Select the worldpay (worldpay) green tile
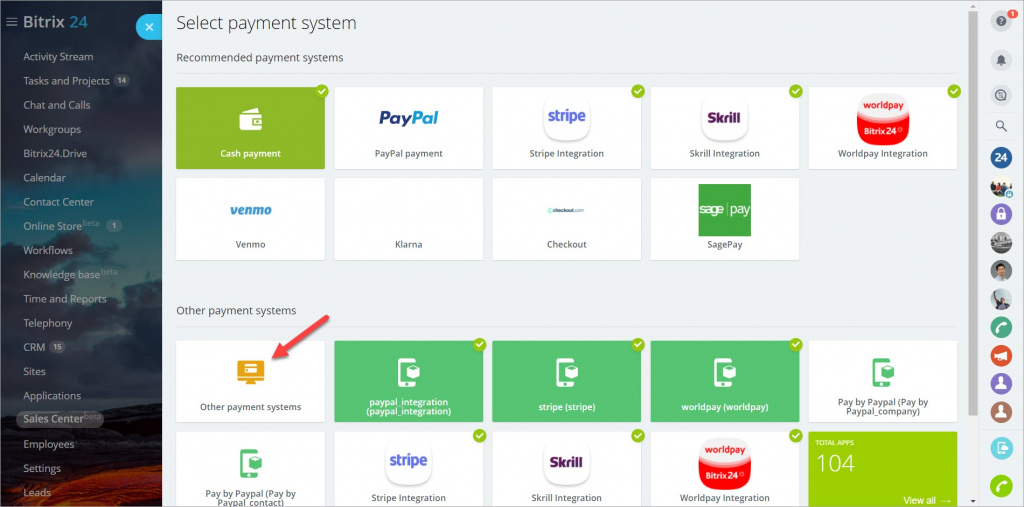Viewport: 1024px width, 507px height. 725,382
